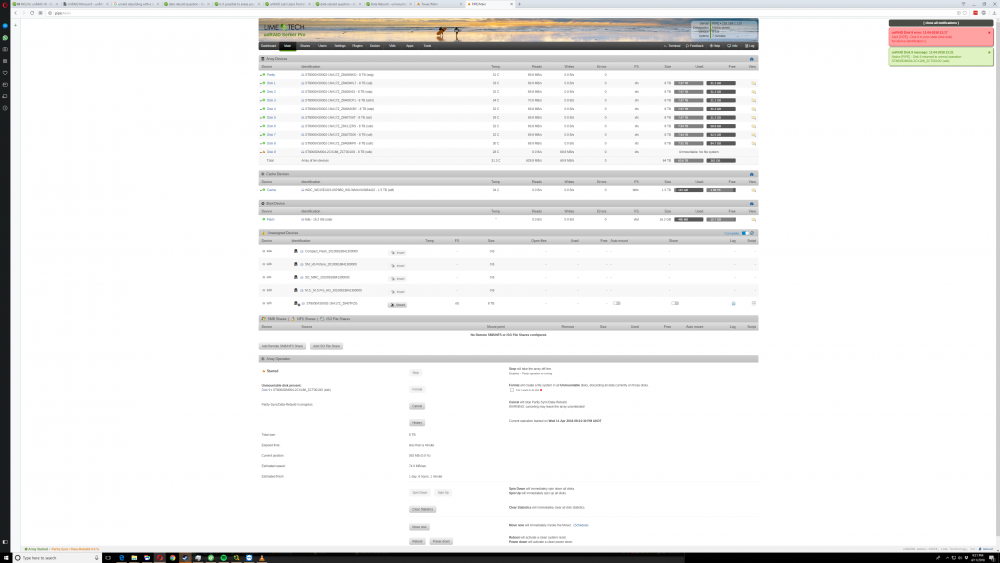The image size is (1000, 563).
Task: Dismiss the green Disk 9 notice notification
Action: coord(989,52)
